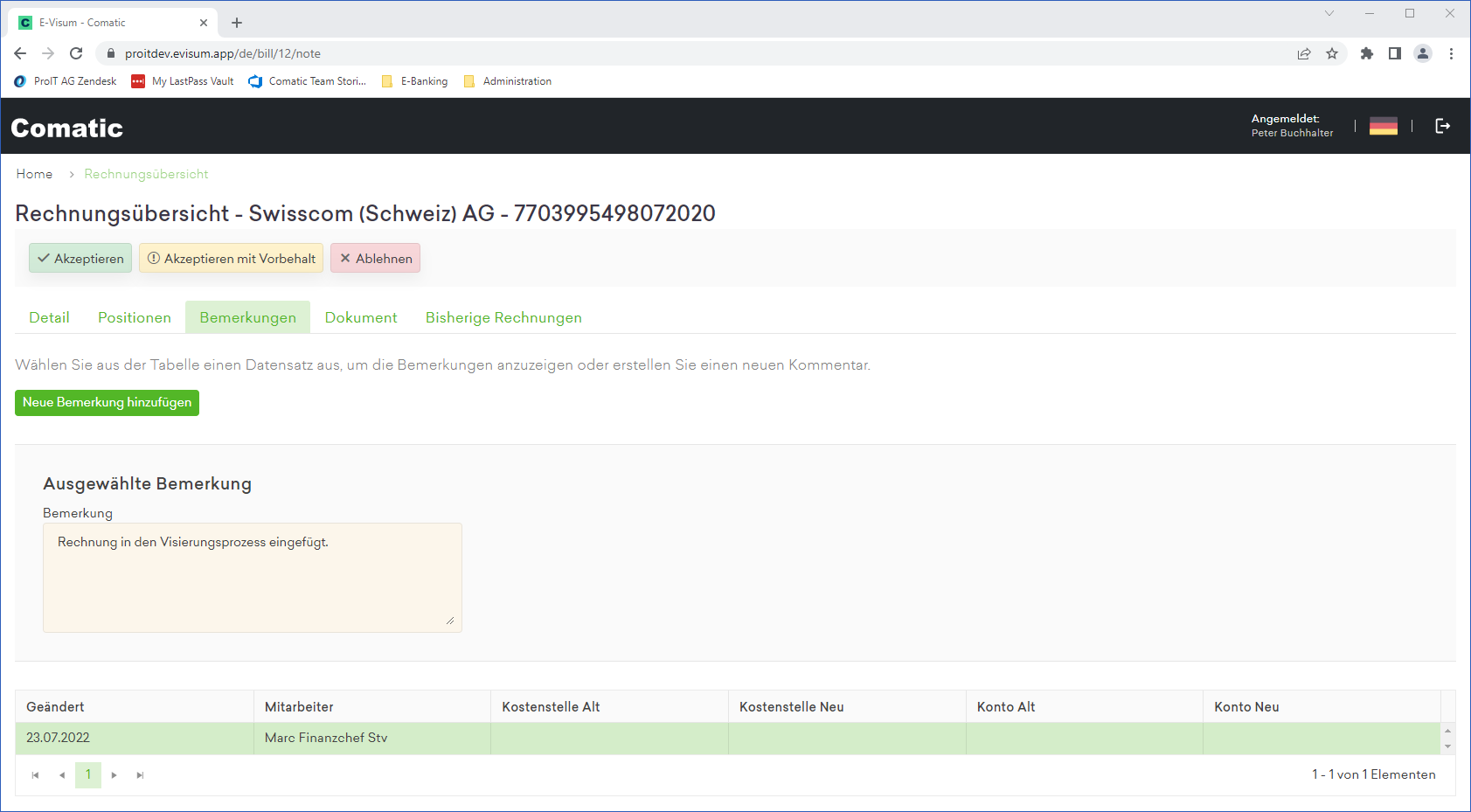Click the site padlock icon

click(x=110, y=53)
